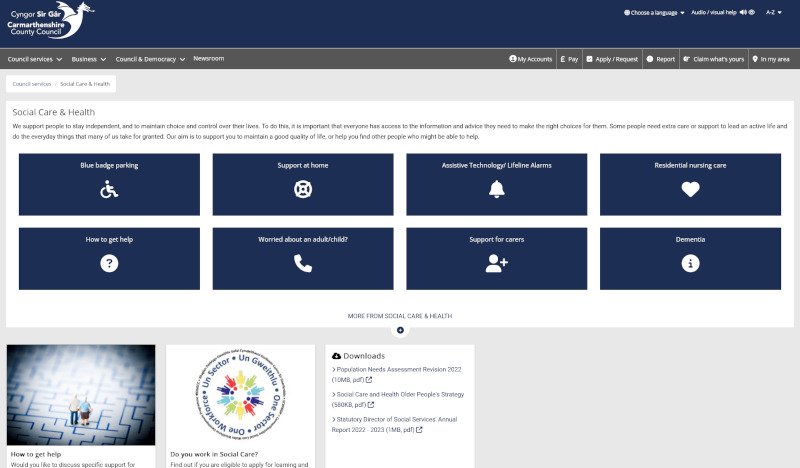Click the globe icon beside Choose a language
The width and height of the screenshot is (800, 468).
[x=627, y=13]
